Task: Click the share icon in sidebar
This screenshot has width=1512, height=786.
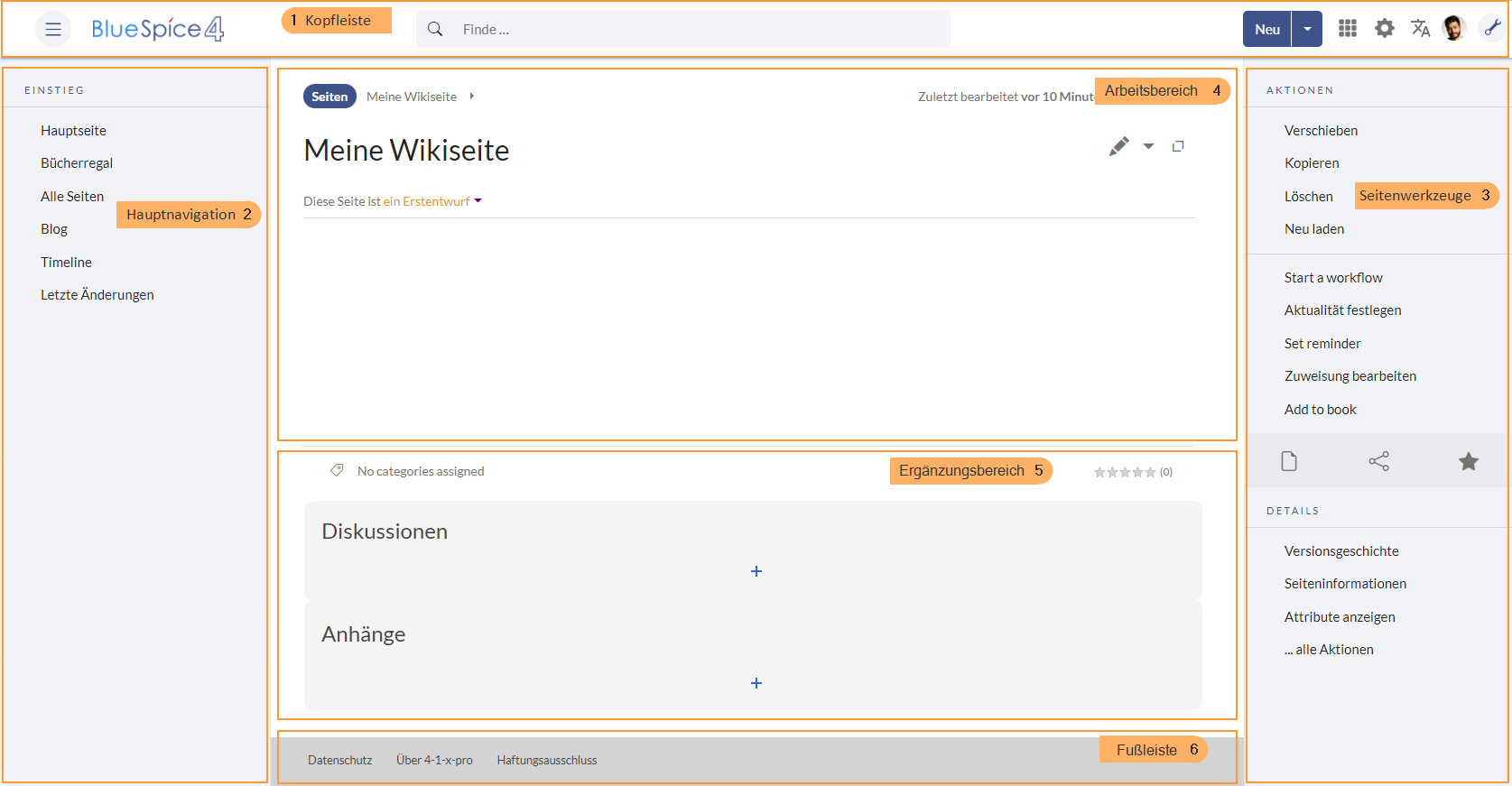Action: tap(1378, 461)
